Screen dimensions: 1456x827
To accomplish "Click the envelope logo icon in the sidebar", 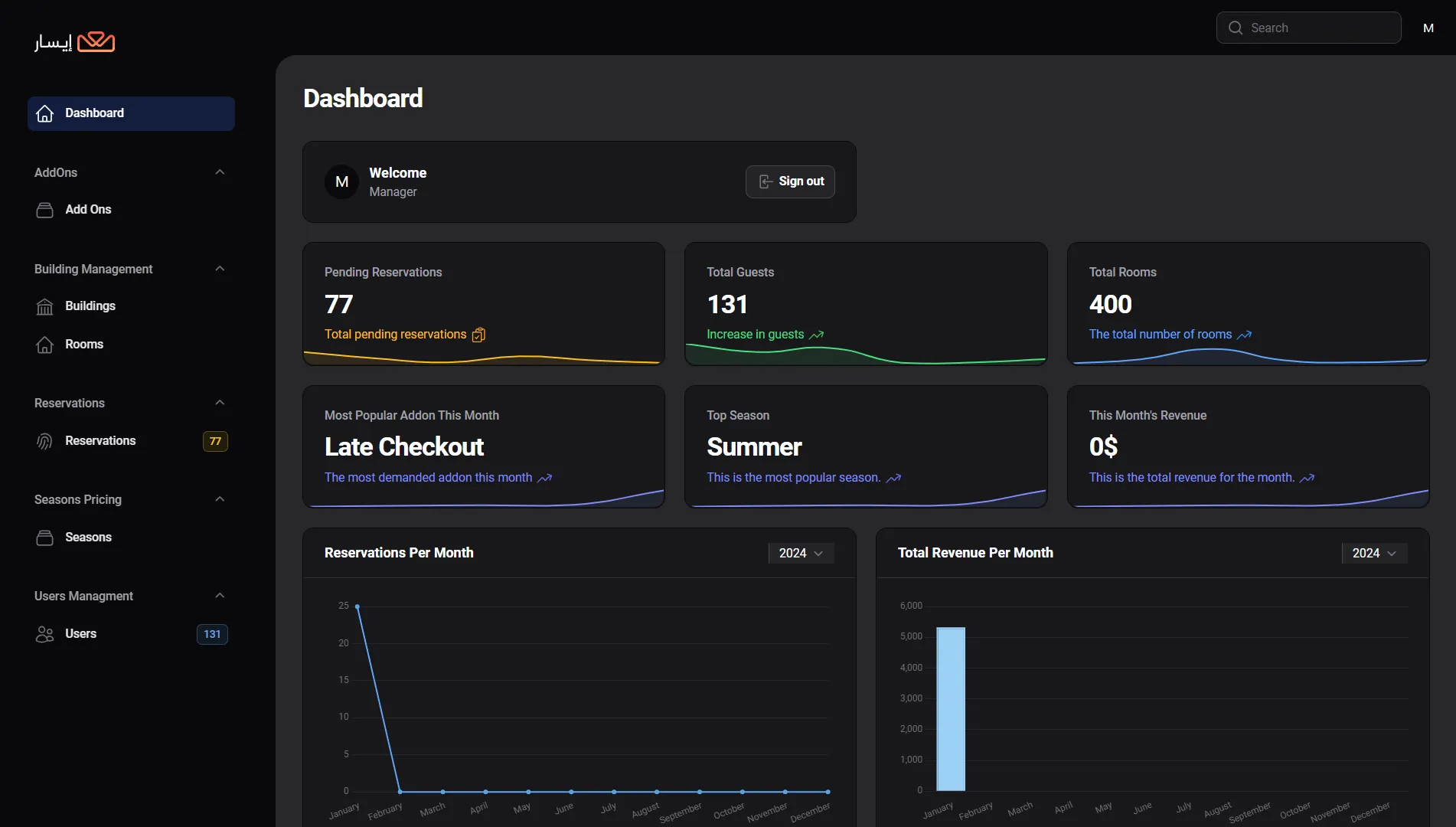I will click(x=96, y=41).
